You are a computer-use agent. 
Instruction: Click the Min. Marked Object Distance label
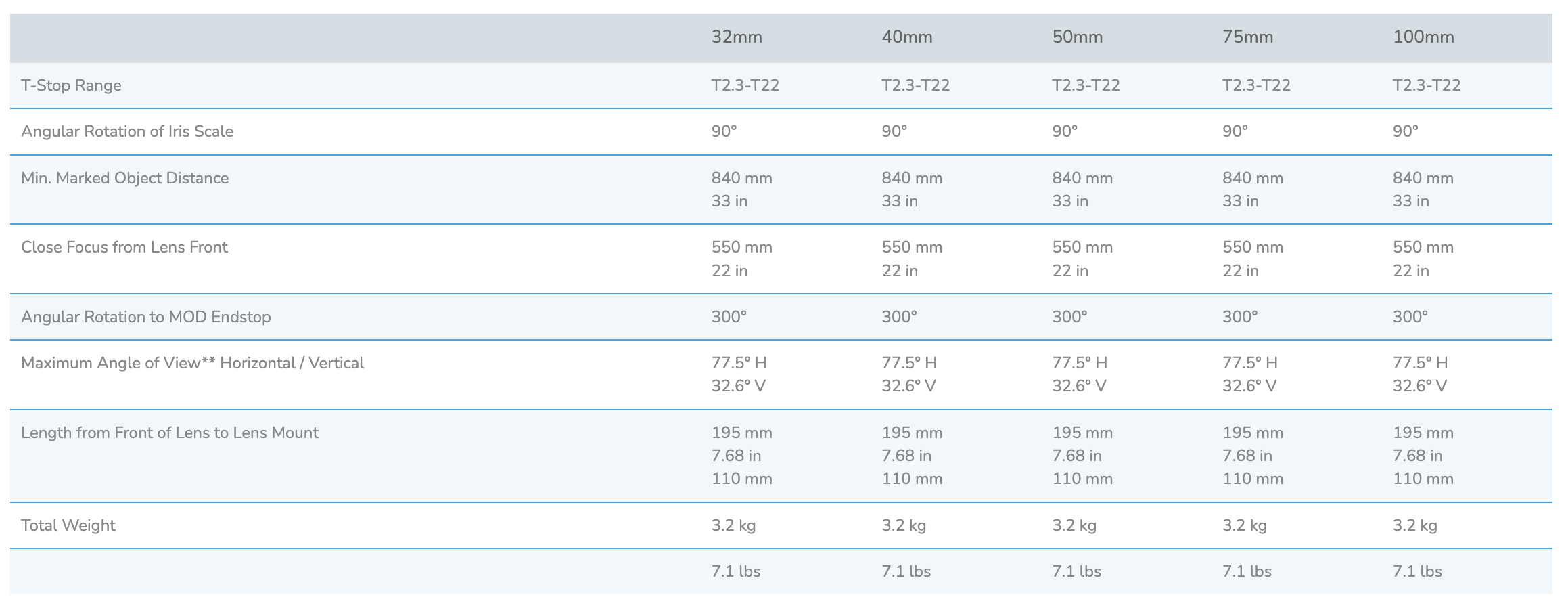coord(125,178)
